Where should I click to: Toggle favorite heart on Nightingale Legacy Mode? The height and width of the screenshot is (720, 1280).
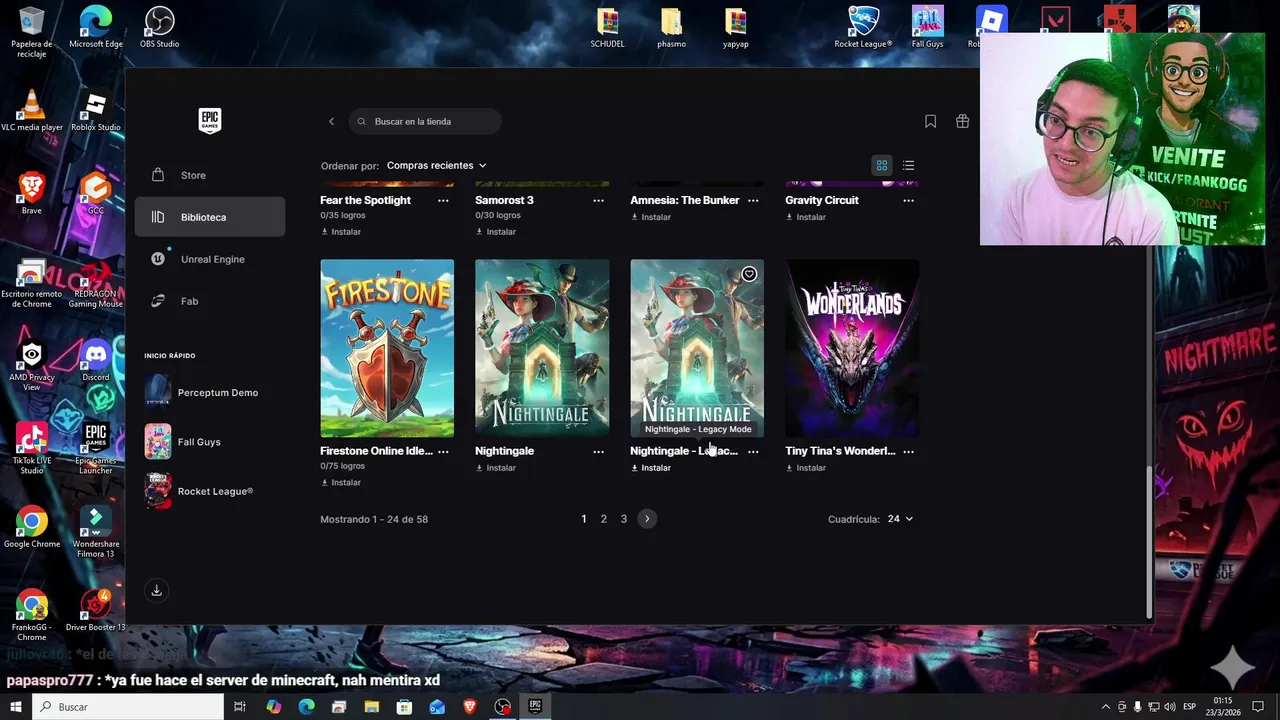(x=749, y=274)
